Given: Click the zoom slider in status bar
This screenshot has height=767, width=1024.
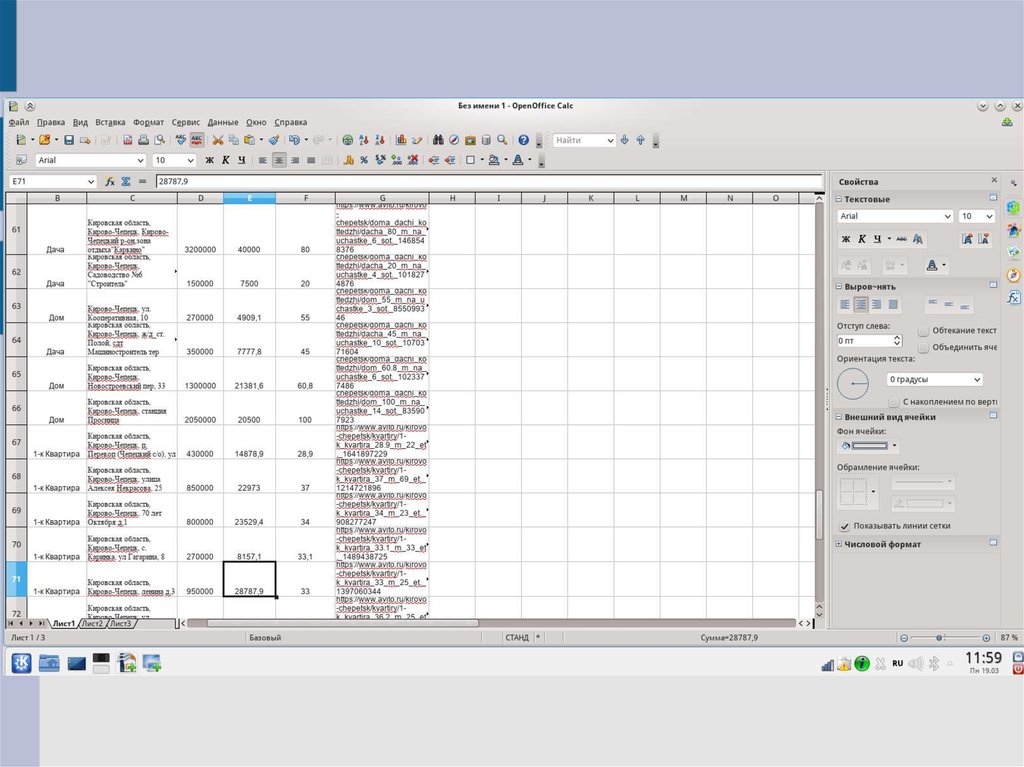Looking at the screenshot, I should click(x=939, y=638).
